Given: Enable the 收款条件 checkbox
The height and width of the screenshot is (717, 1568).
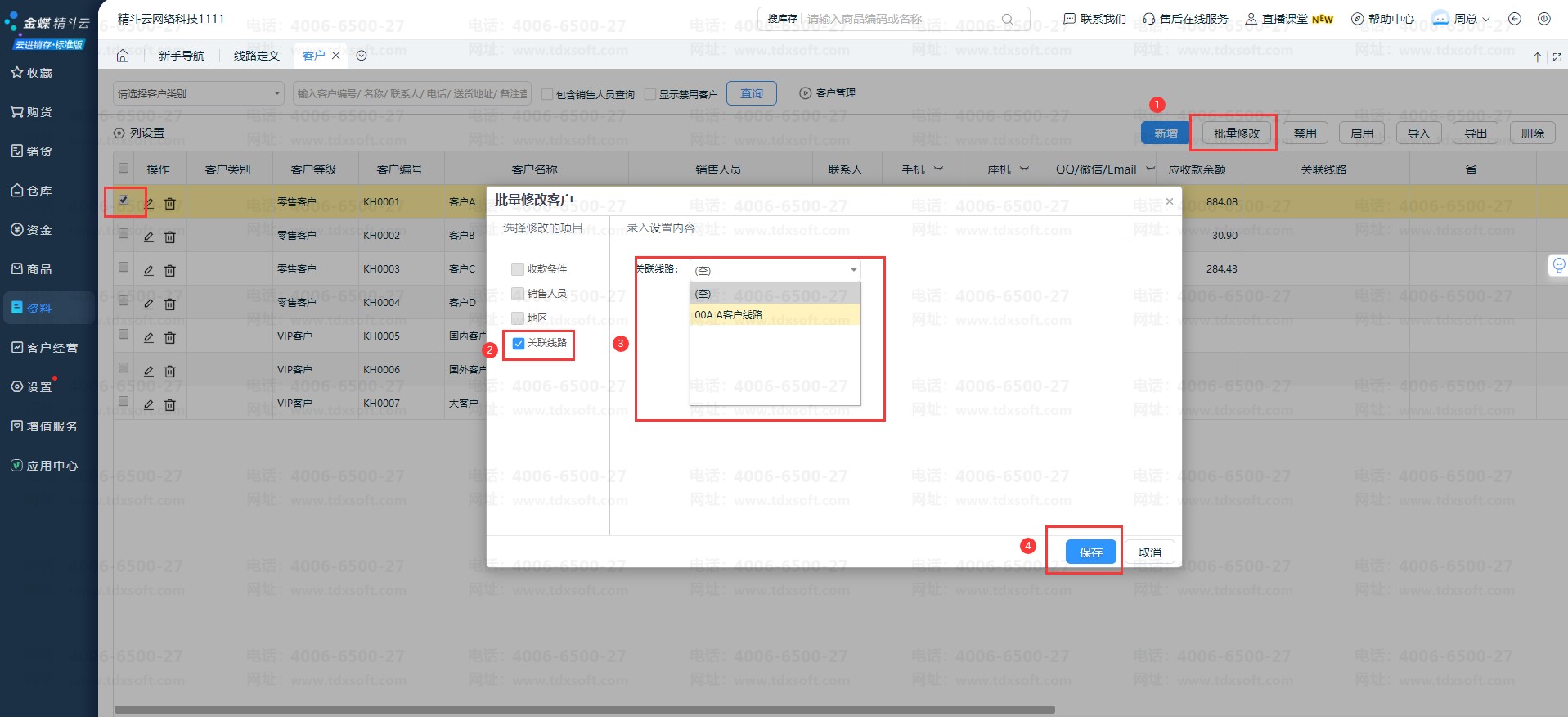Looking at the screenshot, I should pyautogui.click(x=518, y=269).
